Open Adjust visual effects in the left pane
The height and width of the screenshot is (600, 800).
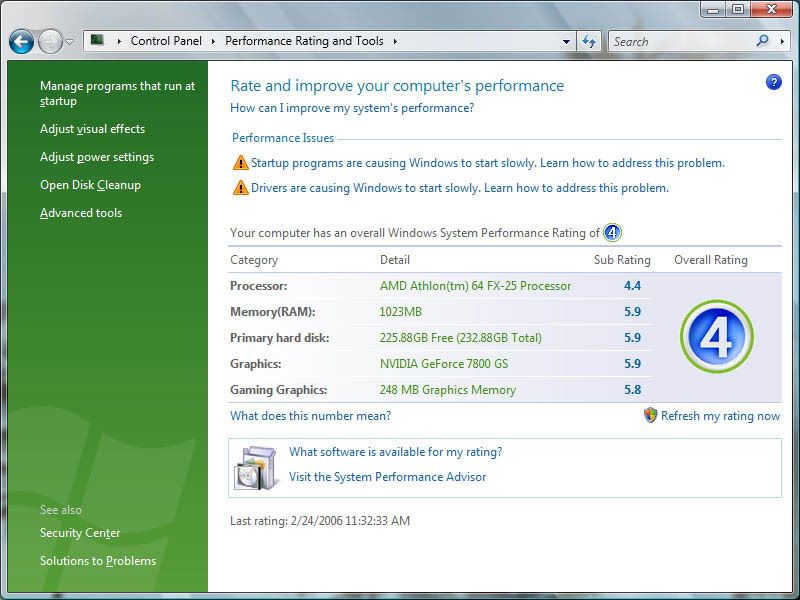[92, 129]
